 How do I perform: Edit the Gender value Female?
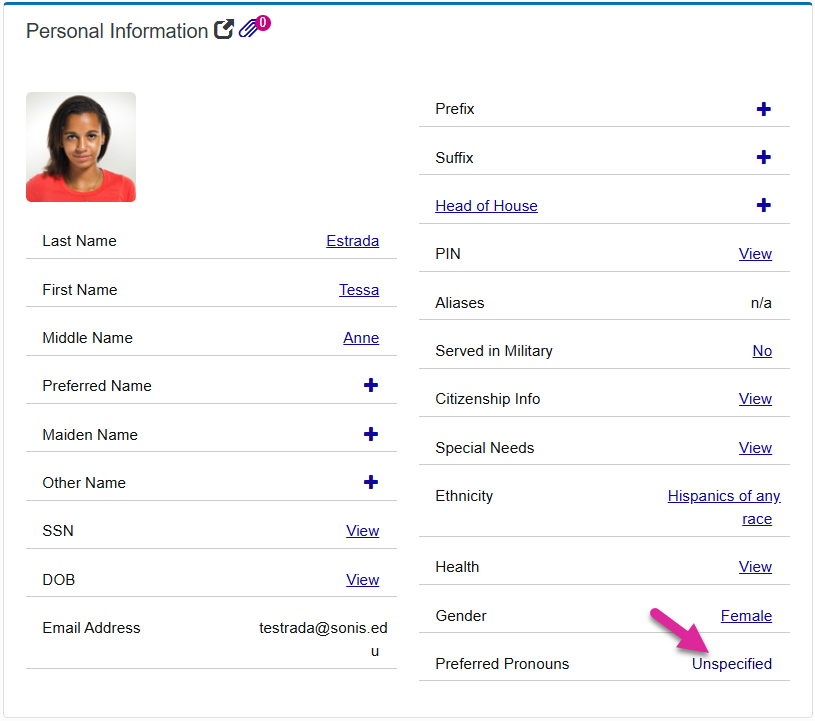746,616
